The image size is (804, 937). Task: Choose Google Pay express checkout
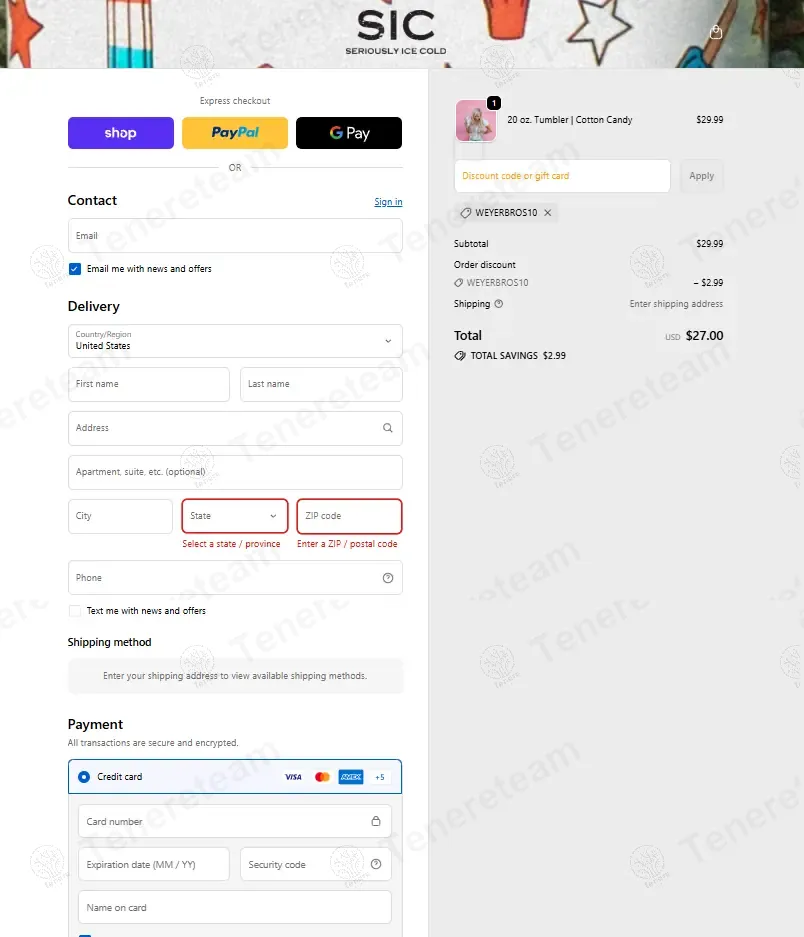click(349, 133)
